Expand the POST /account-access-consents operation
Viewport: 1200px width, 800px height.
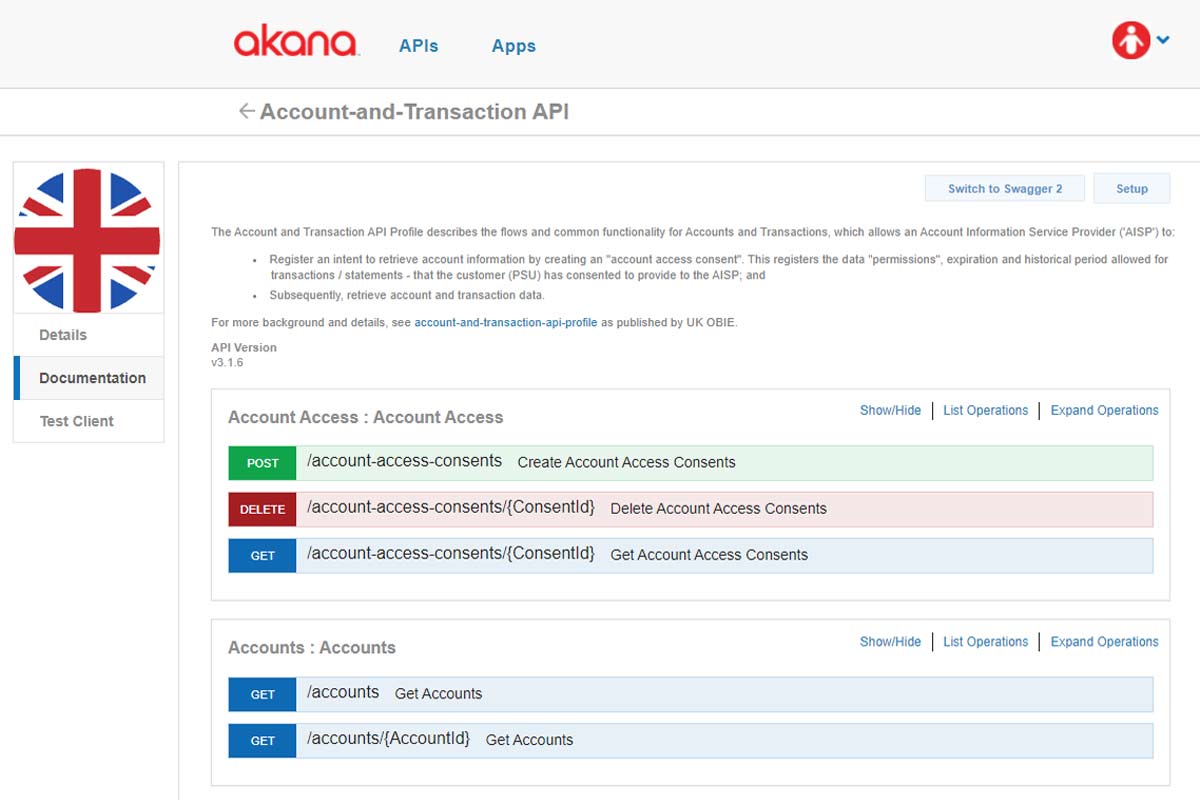tap(690, 463)
